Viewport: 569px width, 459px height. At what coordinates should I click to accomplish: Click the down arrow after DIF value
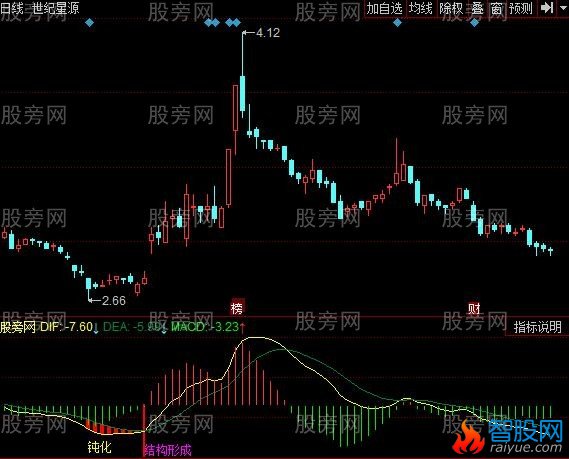(x=96, y=328)
